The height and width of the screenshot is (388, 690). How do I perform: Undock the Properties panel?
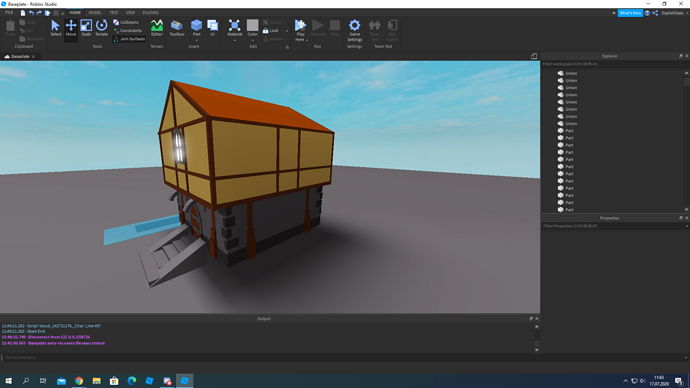tap(681, 218)
